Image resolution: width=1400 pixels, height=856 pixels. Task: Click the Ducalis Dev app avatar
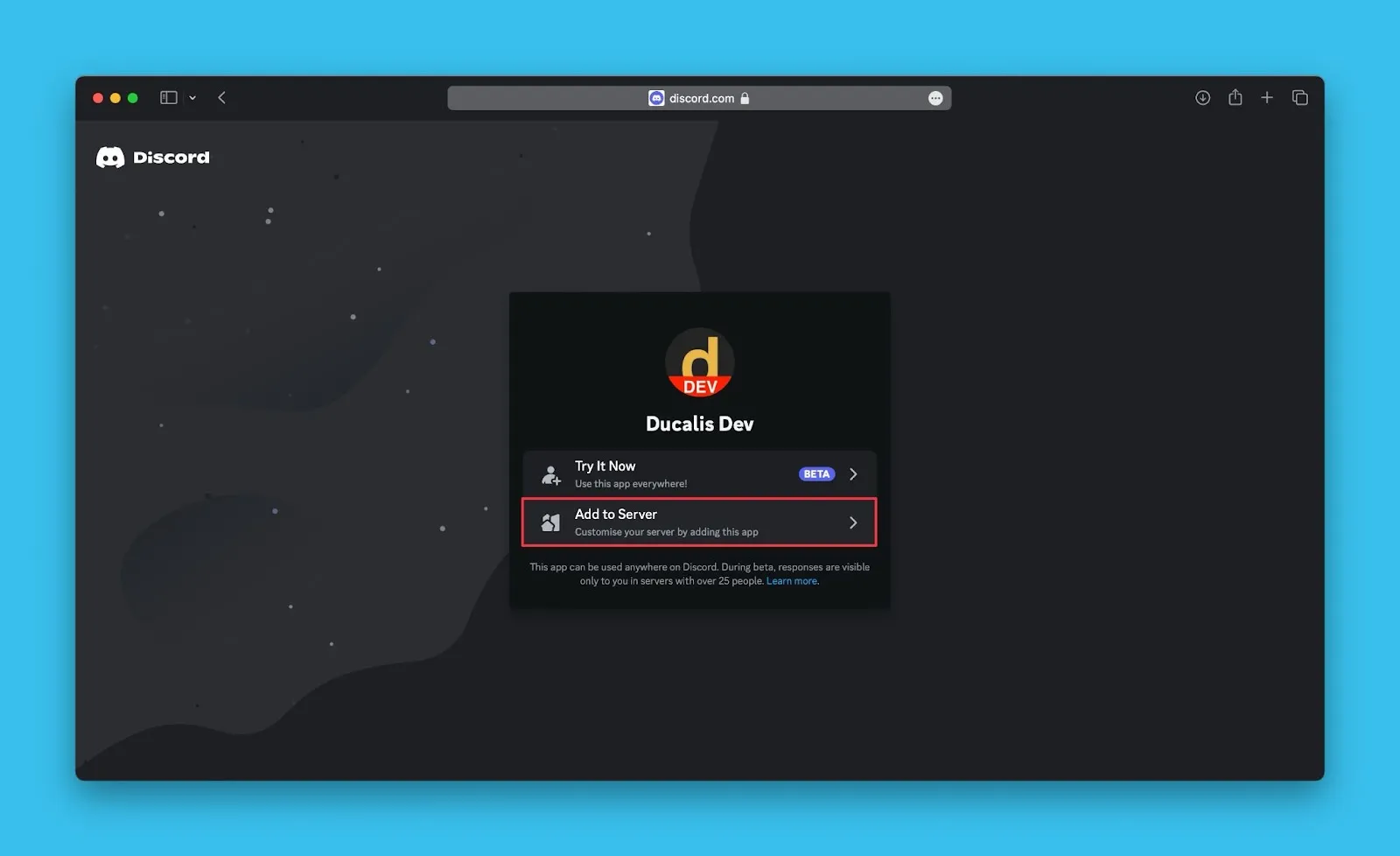click(699, 363)
